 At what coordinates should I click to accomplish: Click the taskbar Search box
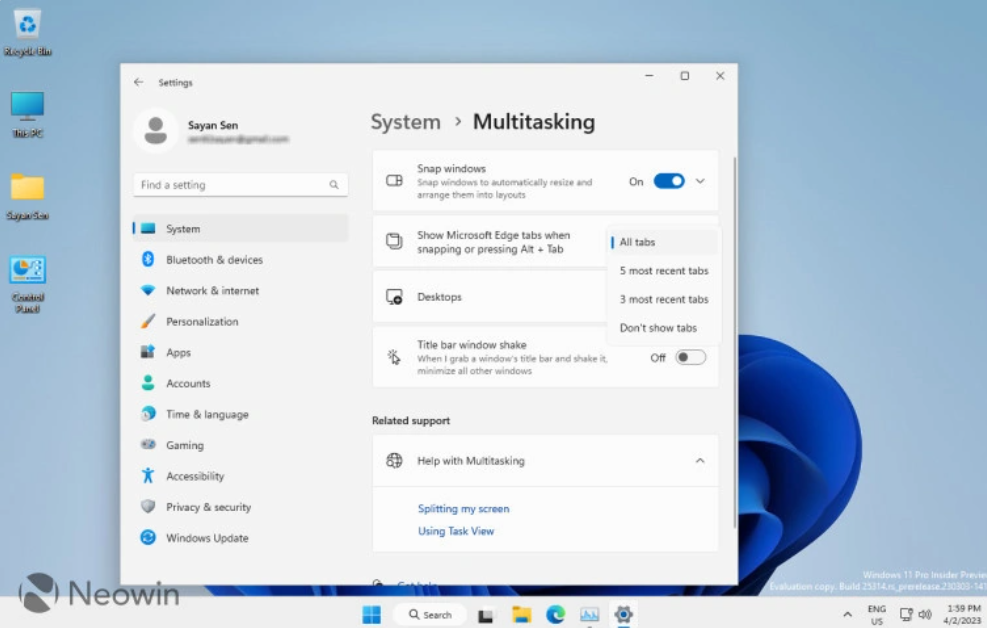[x=430, y=614]
